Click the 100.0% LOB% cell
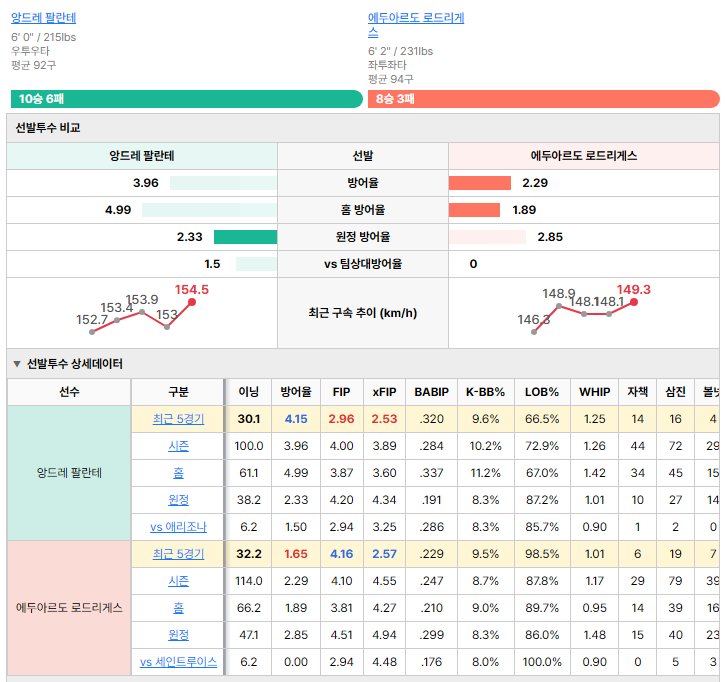This screenshot has width=726, height=682. 542,662
